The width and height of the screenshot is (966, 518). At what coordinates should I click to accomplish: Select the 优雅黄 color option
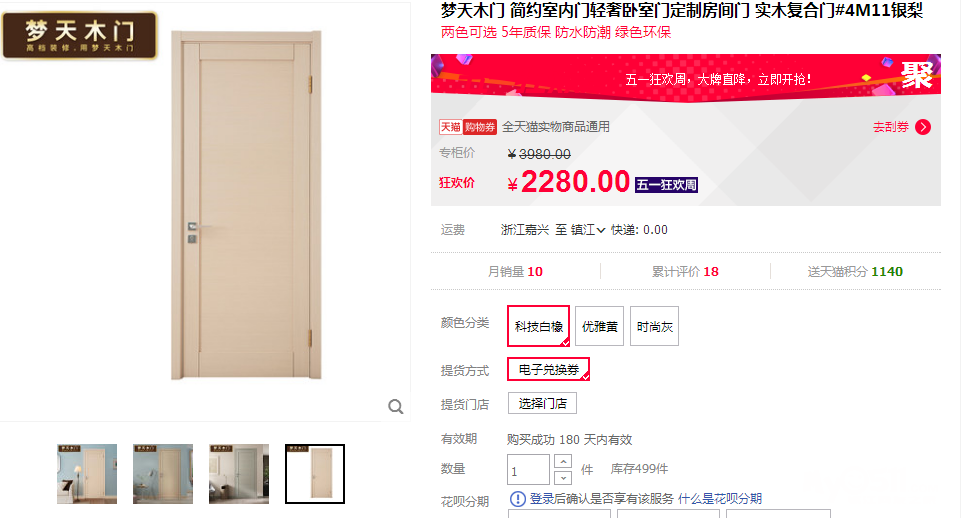click(x=599, y=326)
